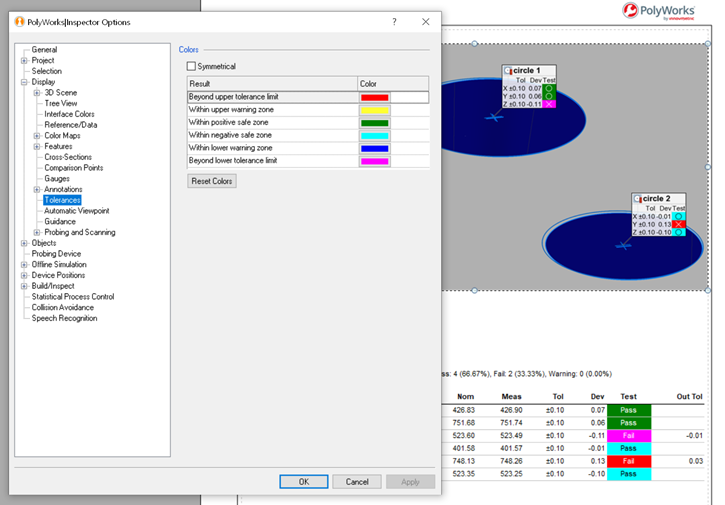The image size is (725, 505).
Task: Click the PolyWorks logo in report
Action: tap(658, 11)
